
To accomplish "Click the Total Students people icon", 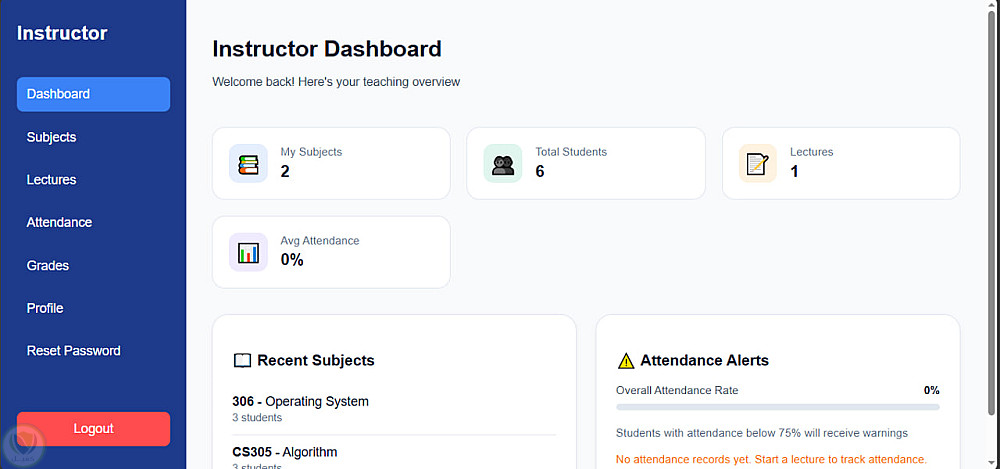I will (x=503, y=163).
